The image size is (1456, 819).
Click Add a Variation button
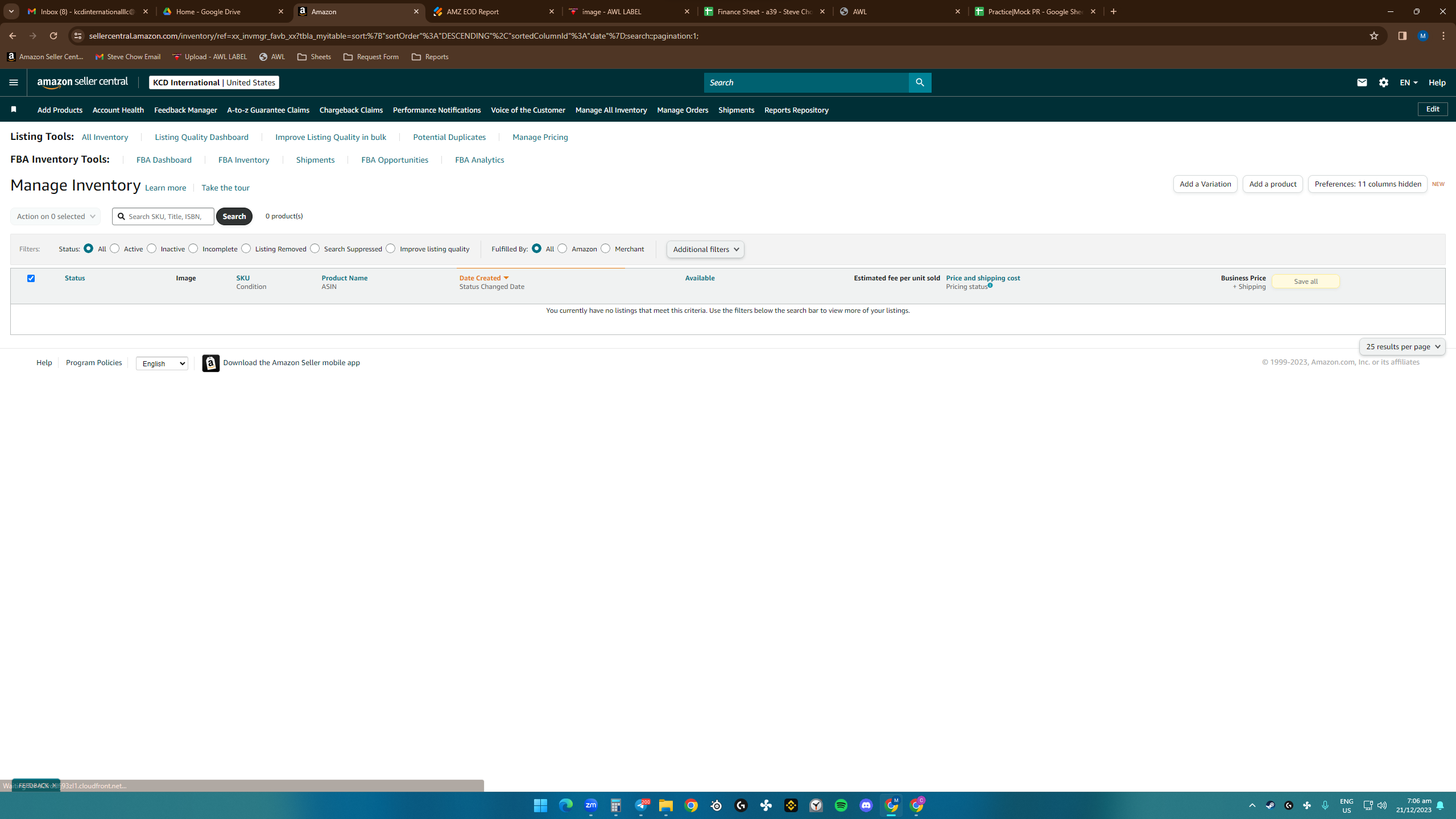pyautogui.click(x=1205, y=184)
